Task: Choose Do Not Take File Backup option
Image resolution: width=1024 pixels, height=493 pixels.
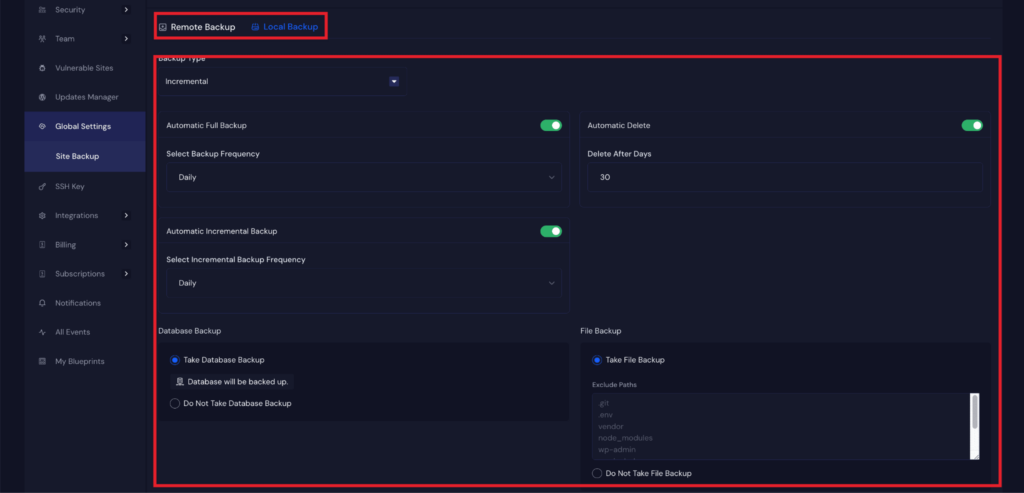Action: [x=597, y=473]
